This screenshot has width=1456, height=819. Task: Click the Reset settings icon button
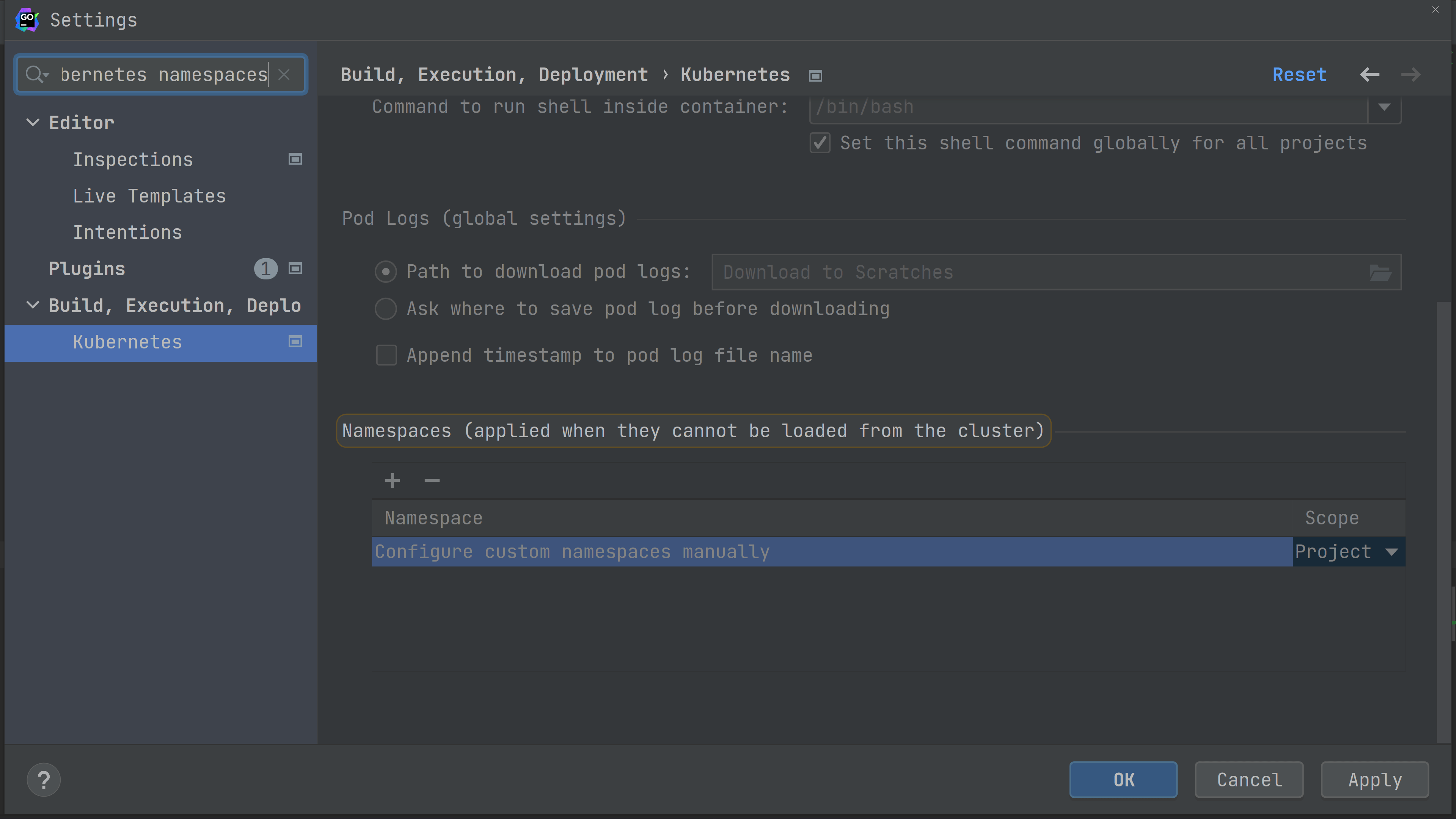pos(1300,74)
